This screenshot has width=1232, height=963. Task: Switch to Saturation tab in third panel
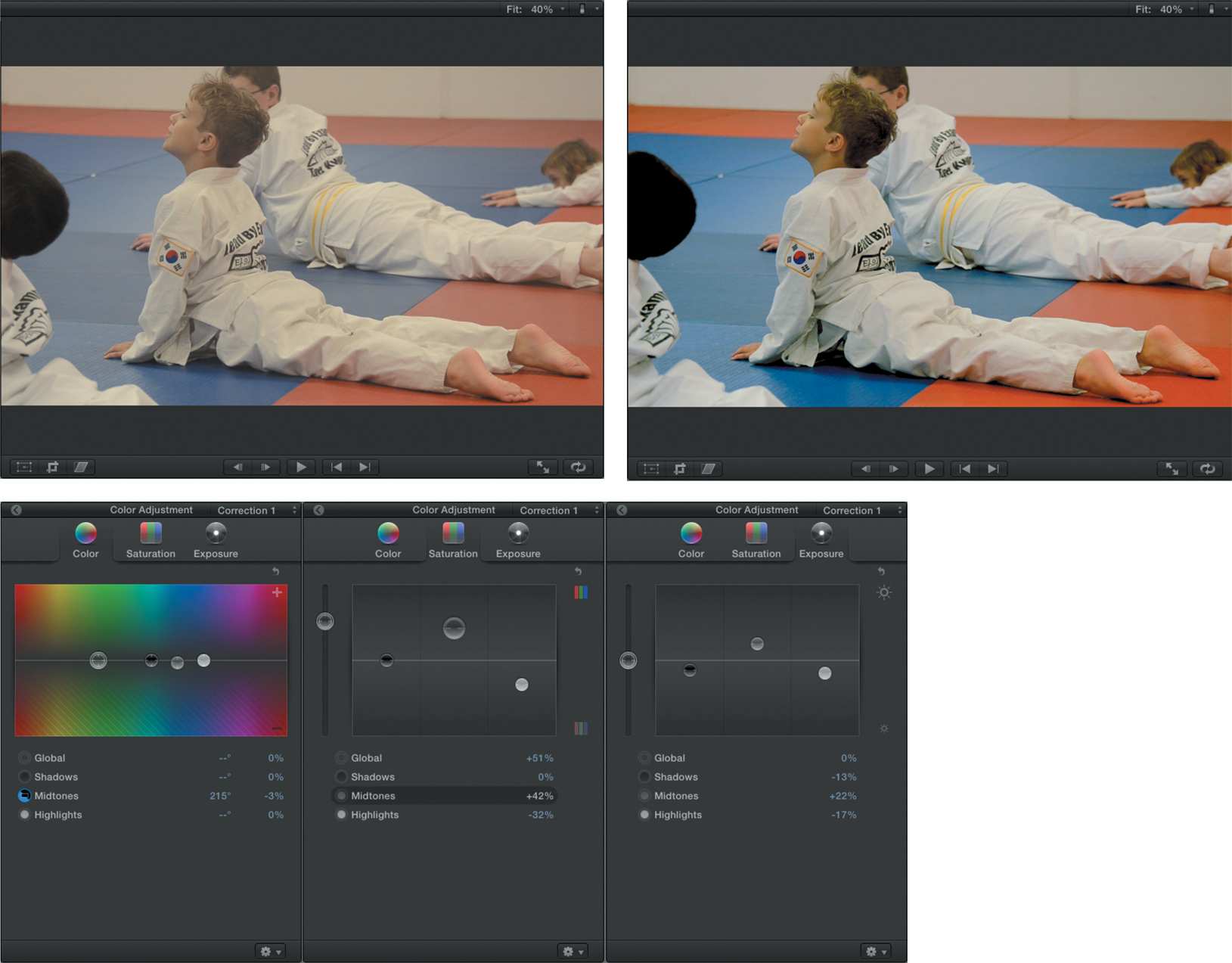click(x=756, y=540)
